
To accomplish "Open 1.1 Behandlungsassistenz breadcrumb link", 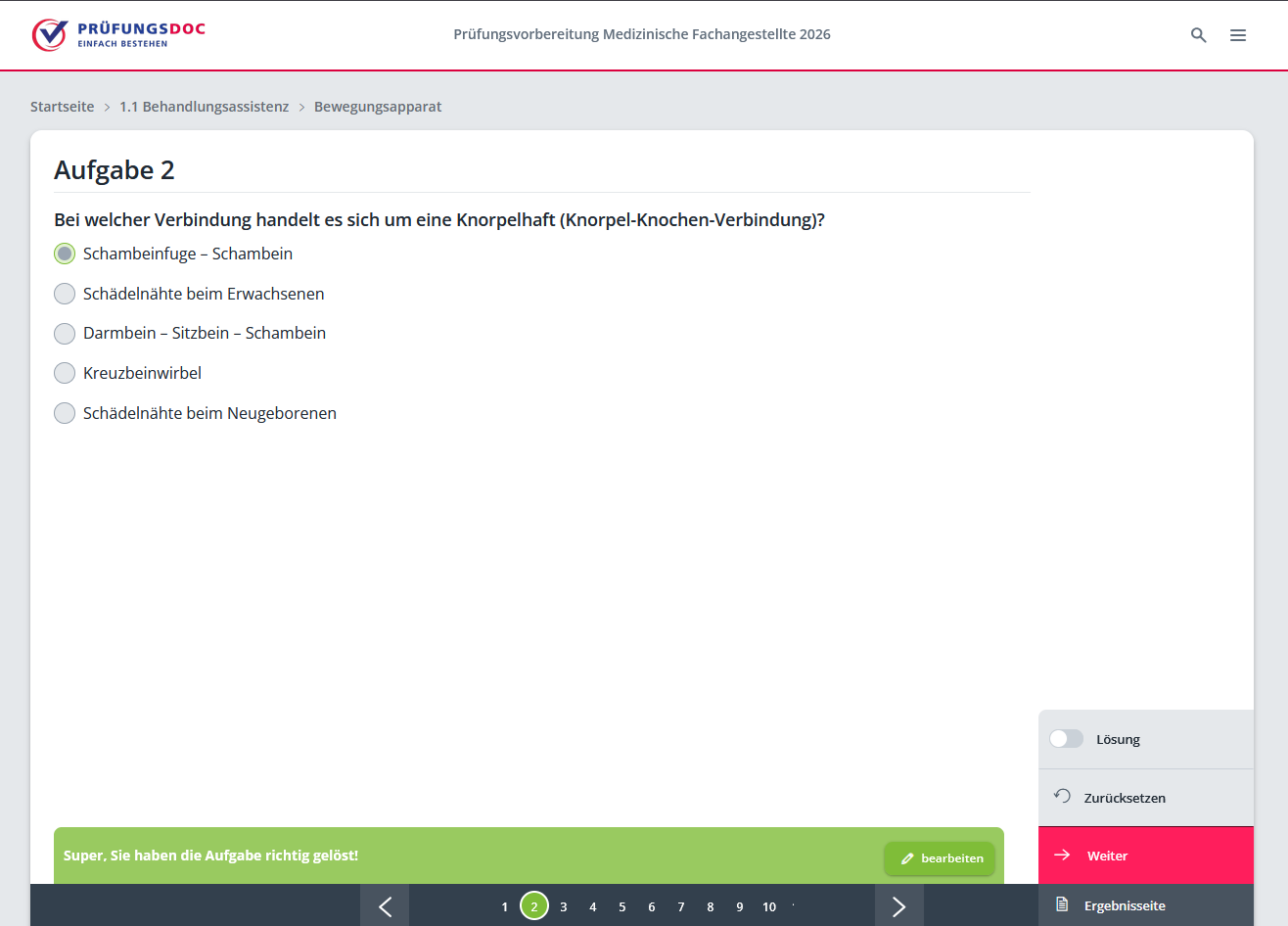I will coord(204,107).
